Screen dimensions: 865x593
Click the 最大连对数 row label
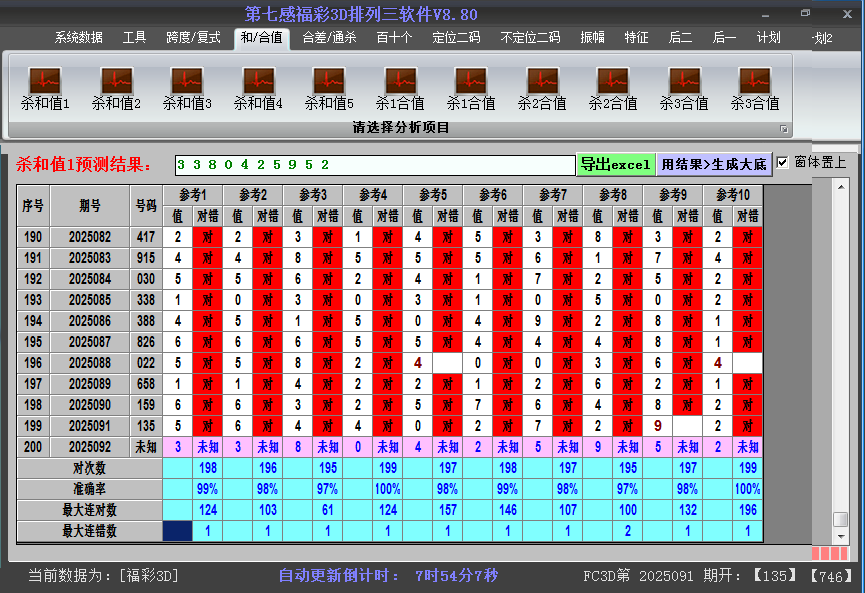click(90, 510)
